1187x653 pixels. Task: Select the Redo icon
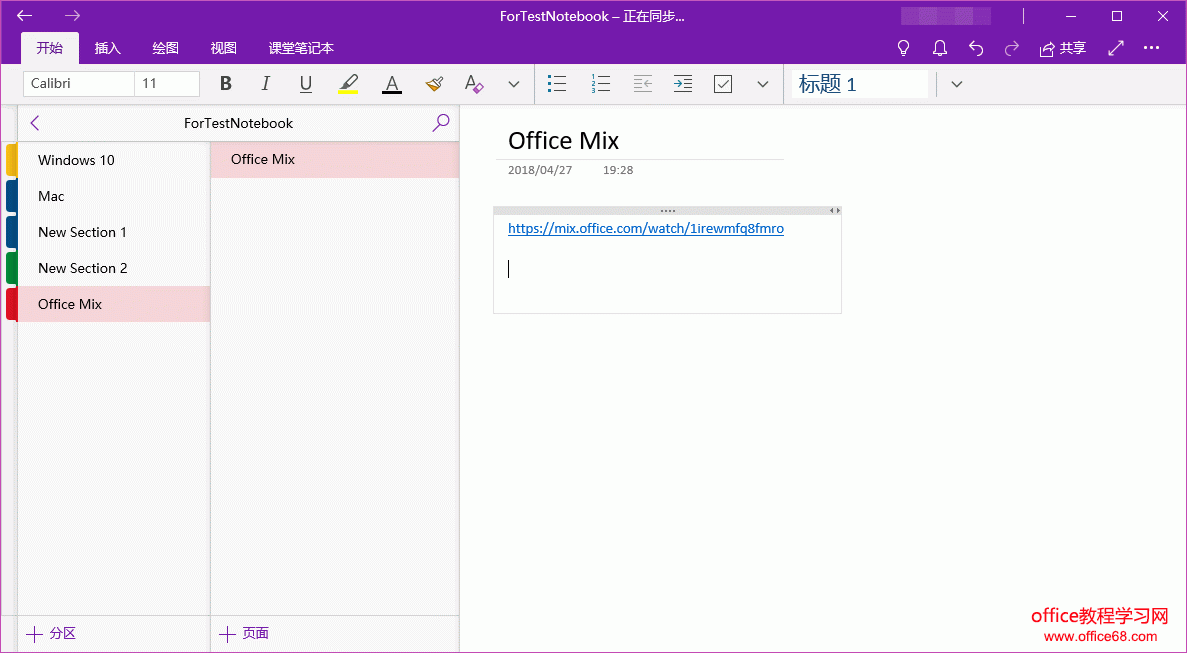(1011, 47)
